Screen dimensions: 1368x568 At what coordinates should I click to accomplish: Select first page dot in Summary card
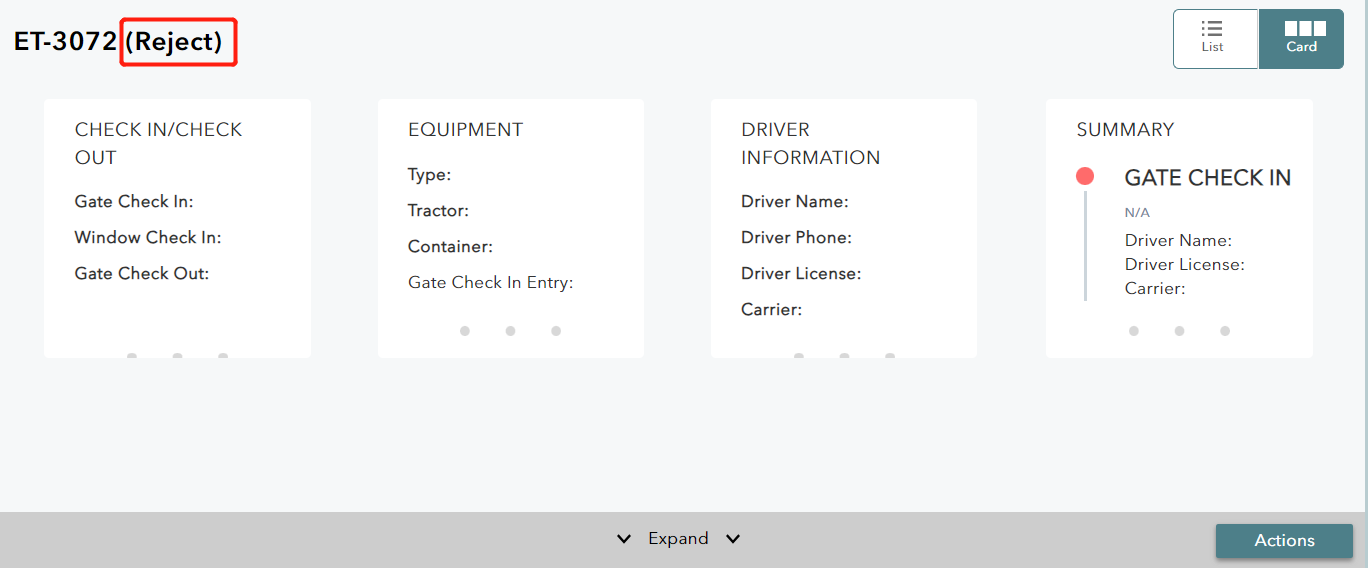point(1134,331)
